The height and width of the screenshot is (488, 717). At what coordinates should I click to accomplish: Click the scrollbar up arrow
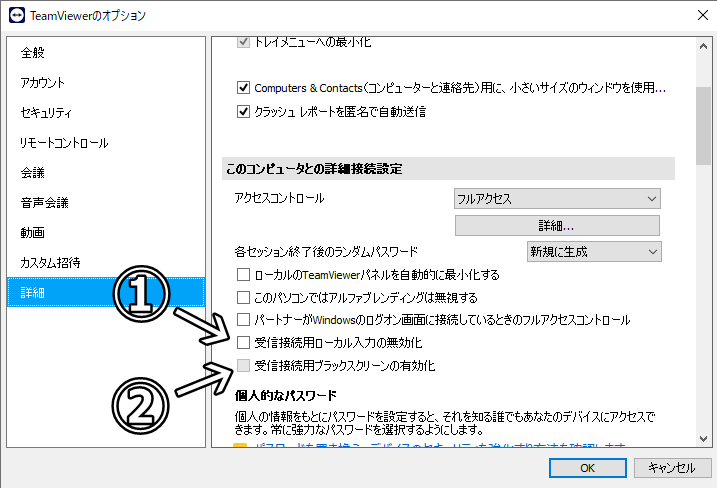point(703,46)
